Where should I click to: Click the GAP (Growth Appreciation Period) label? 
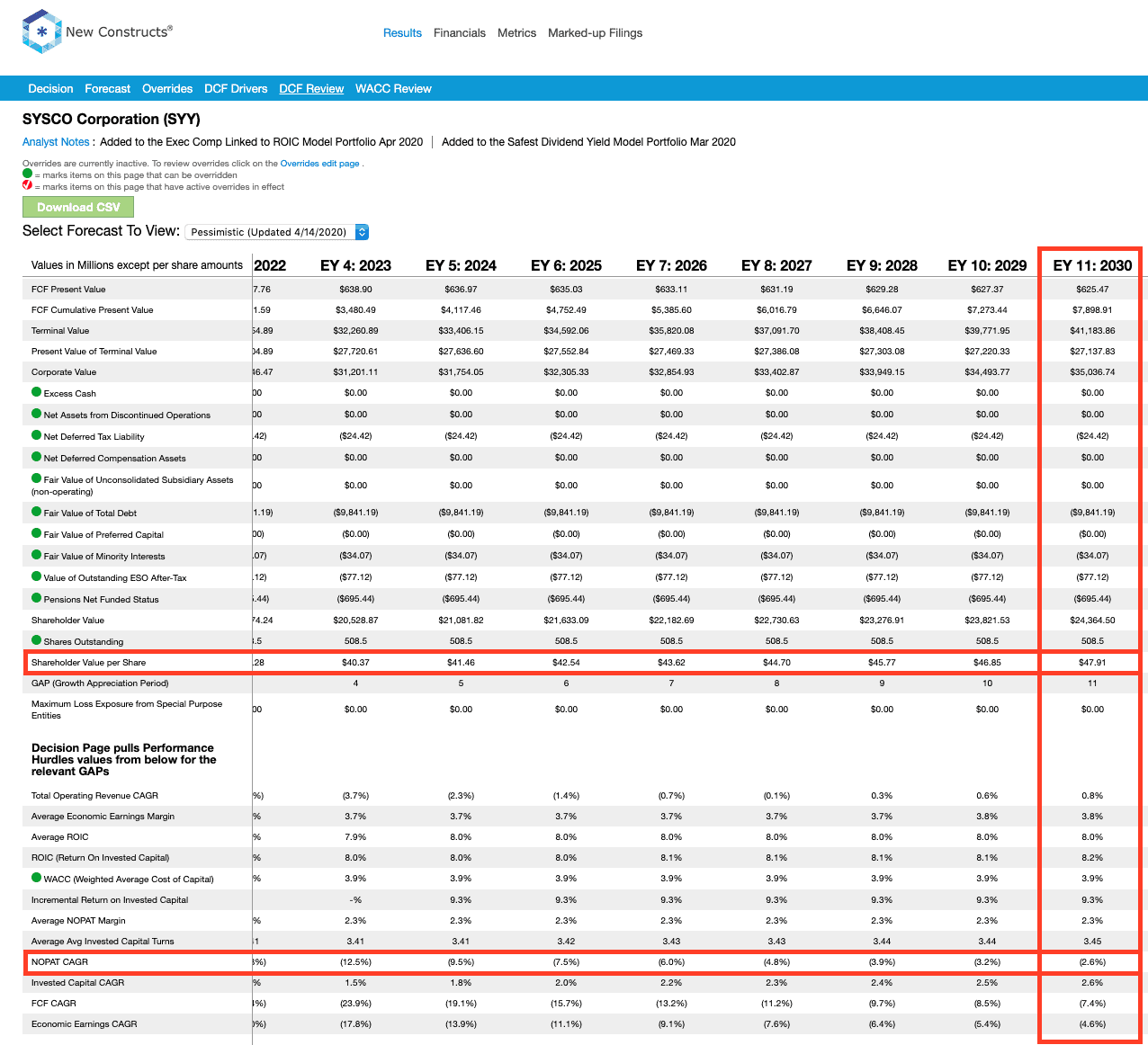(100, 683)
